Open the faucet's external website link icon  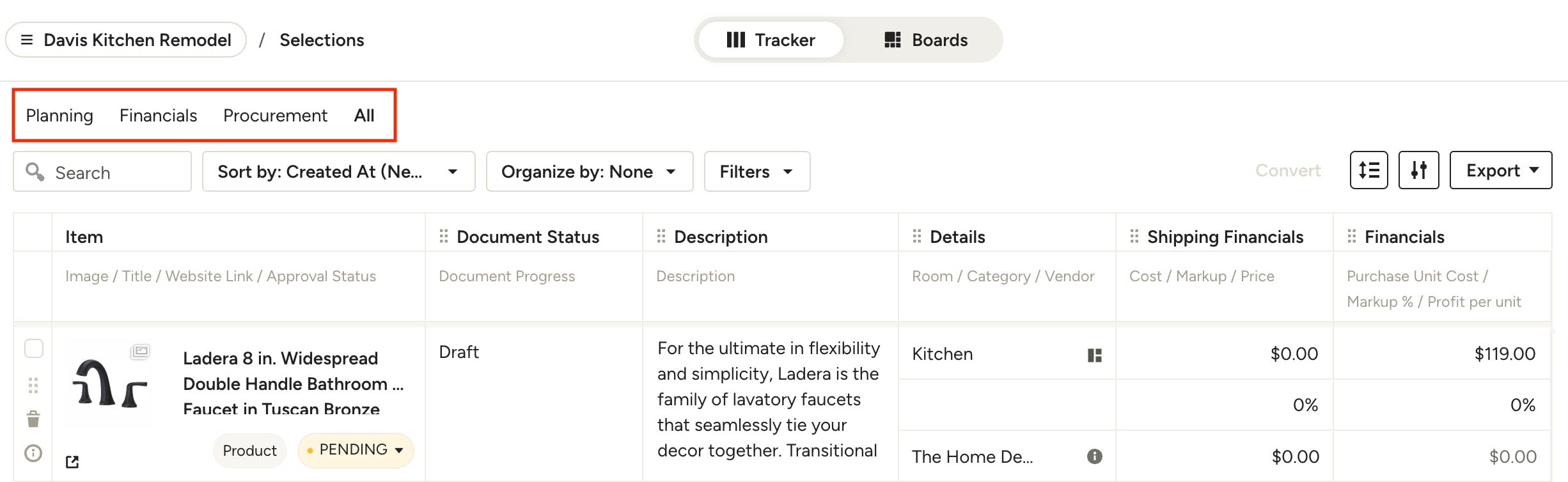pos(72,462)
